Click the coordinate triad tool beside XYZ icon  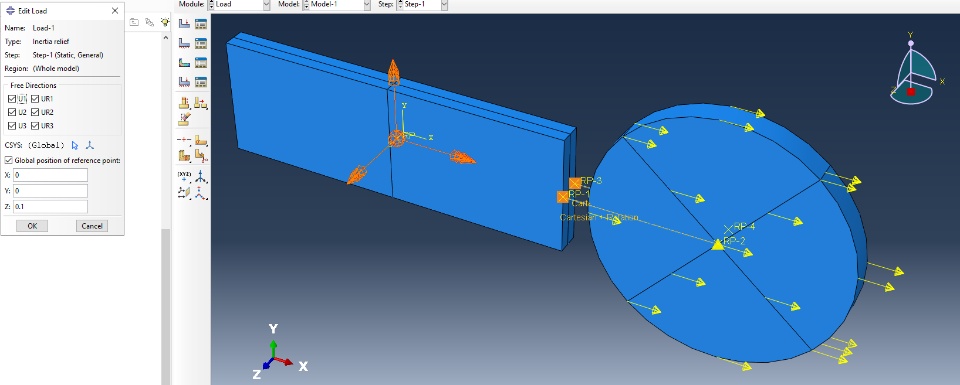click(x=201, y=177)
